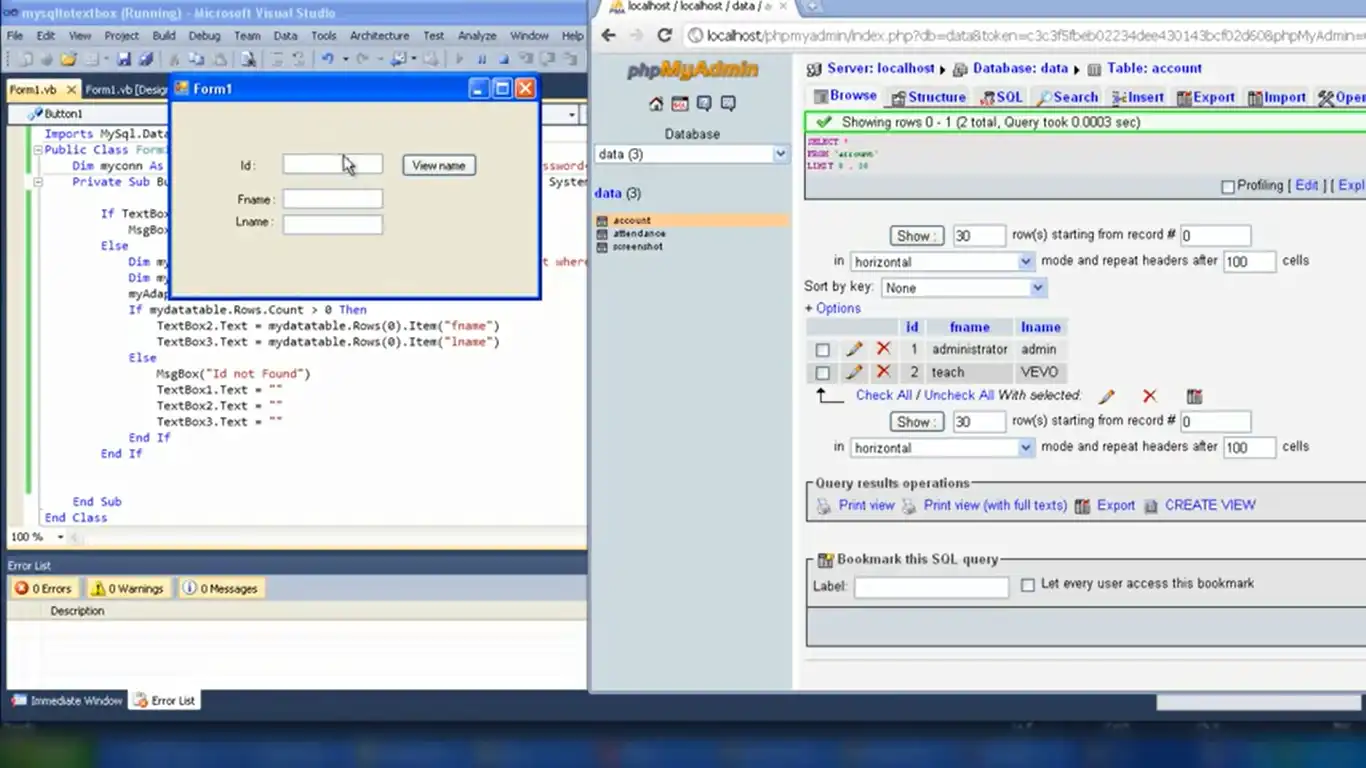Open the Export tab in phpMyAdmin
The height and width of the screenshot is (768, 1366).
point(1206,97)
